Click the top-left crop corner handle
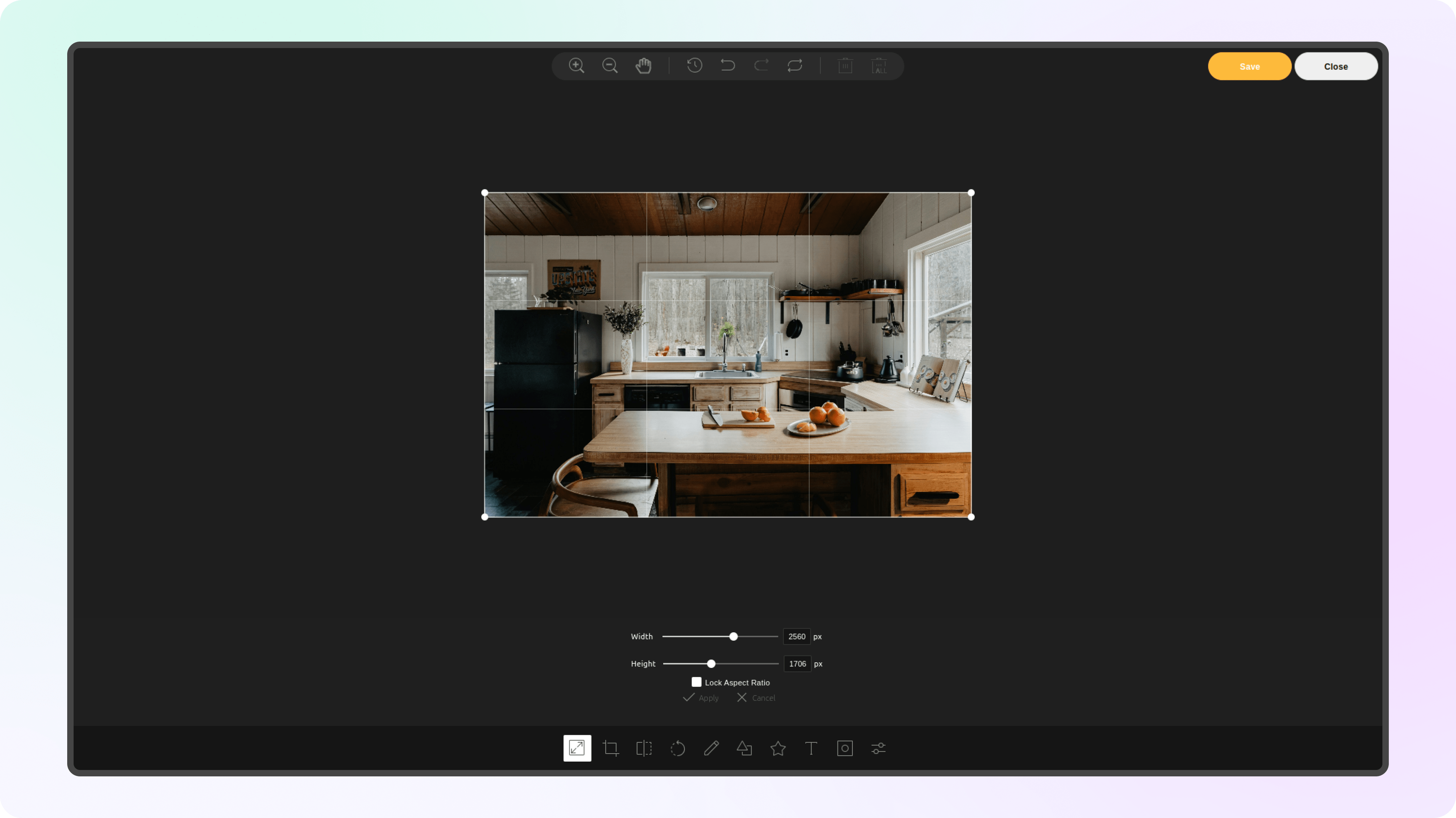1456x818 pixels. click(x=484, y=193)
